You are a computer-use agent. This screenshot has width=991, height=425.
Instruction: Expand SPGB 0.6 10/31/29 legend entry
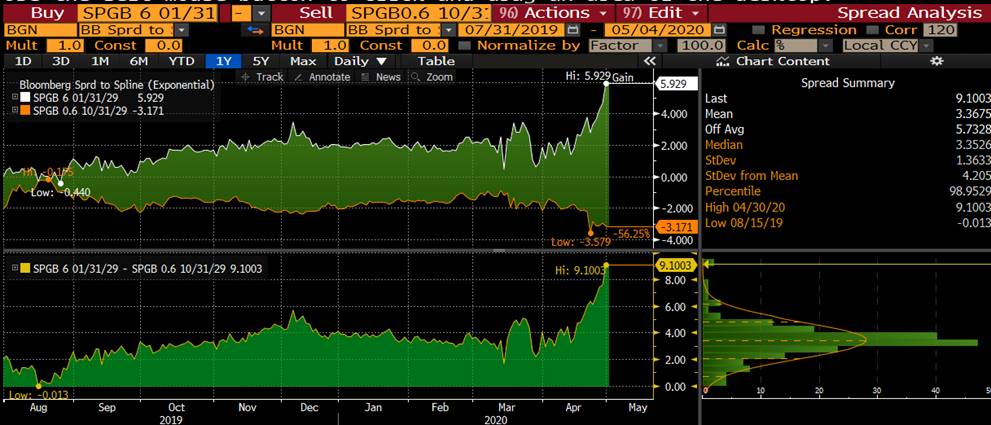coord(15,110)
